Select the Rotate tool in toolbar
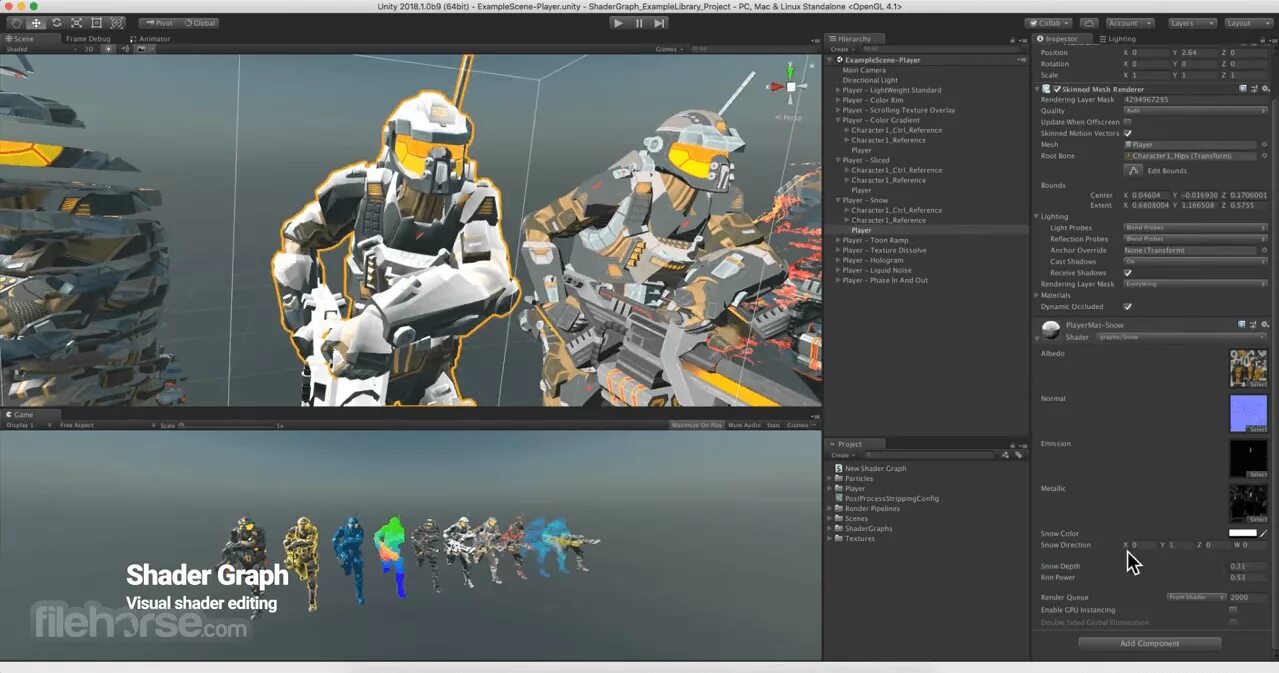This screenshot has height=673, width=1279. 56,23
